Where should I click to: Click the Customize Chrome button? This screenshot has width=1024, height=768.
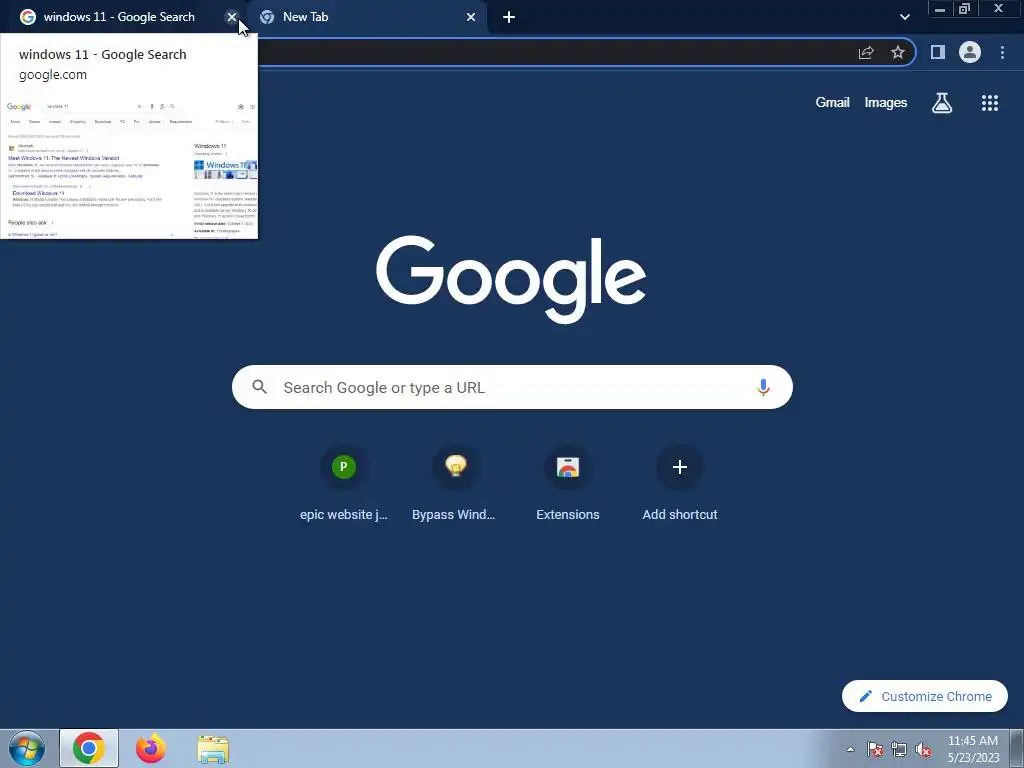click(x=925, y=696)
